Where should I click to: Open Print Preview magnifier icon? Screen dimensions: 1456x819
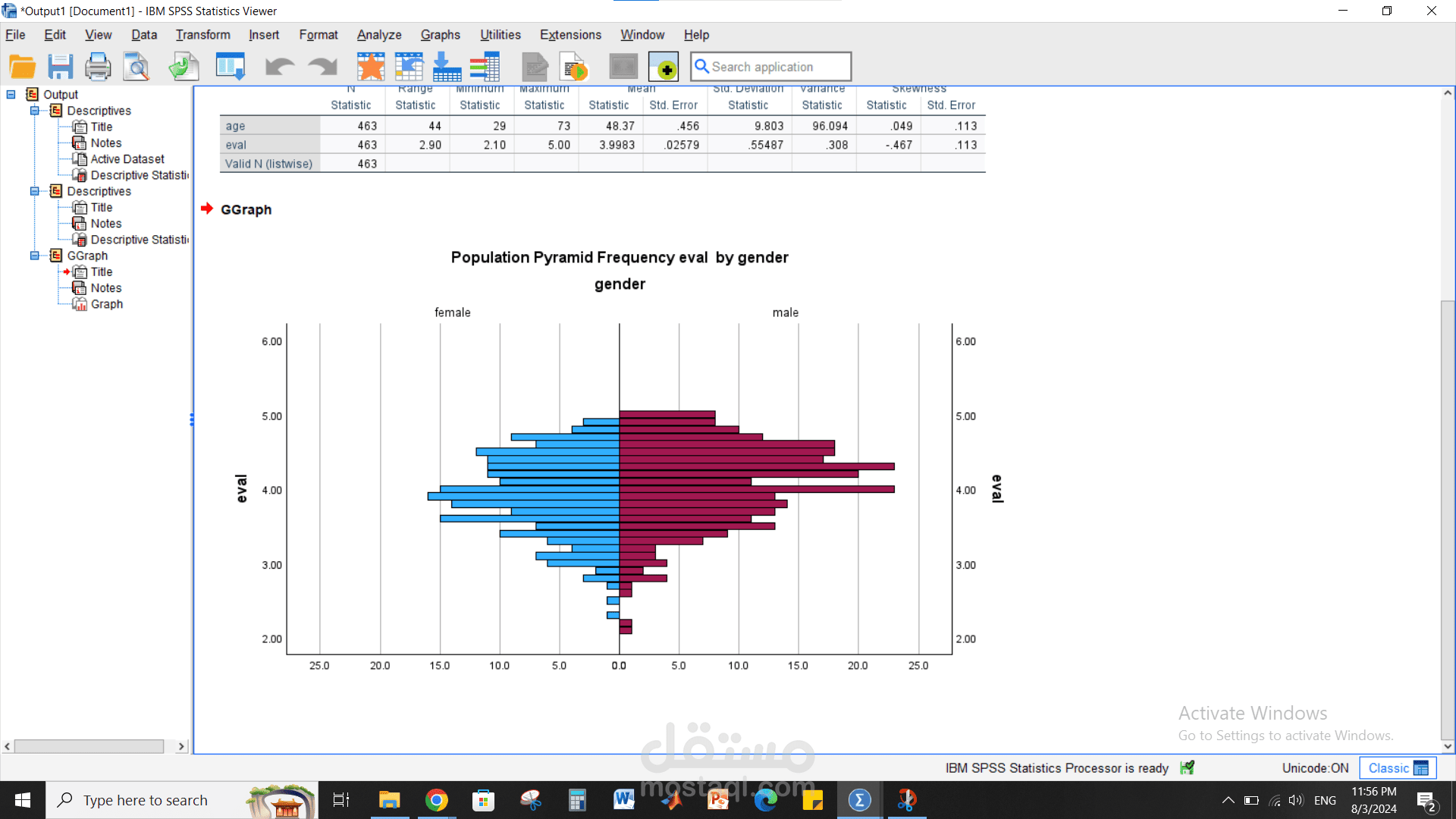tap(136, 67)
